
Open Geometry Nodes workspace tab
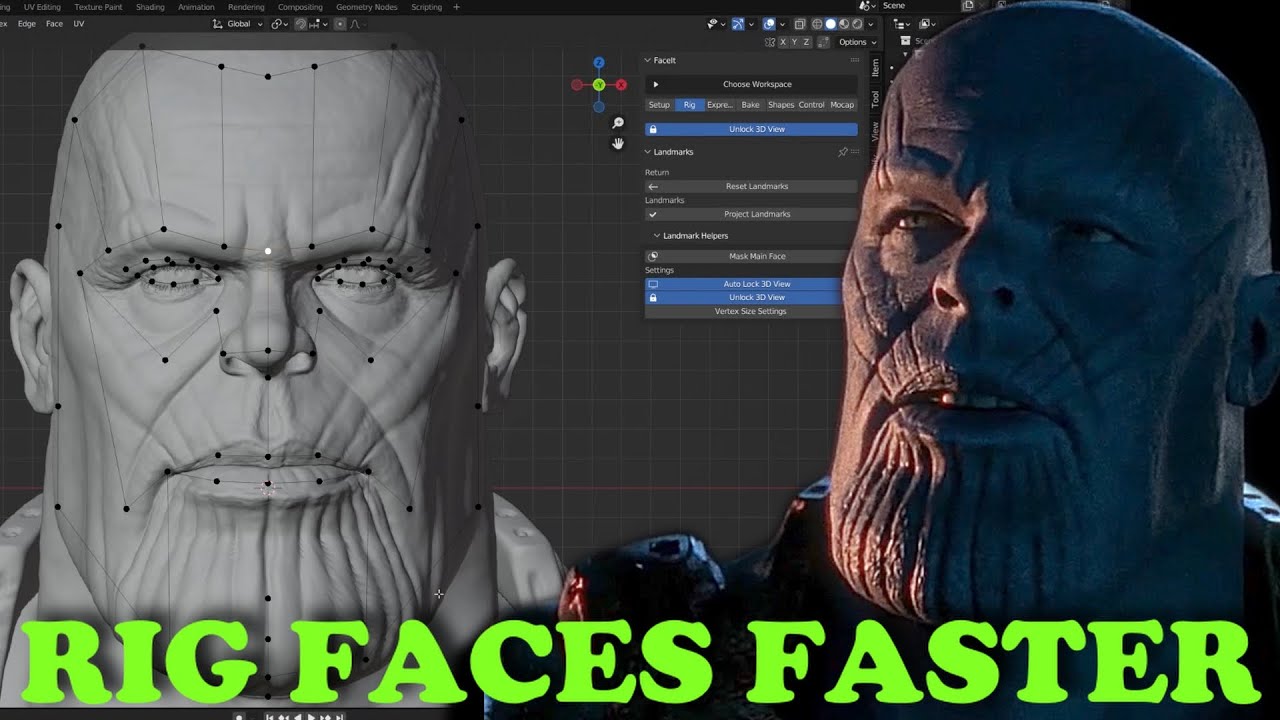[366, 7]
